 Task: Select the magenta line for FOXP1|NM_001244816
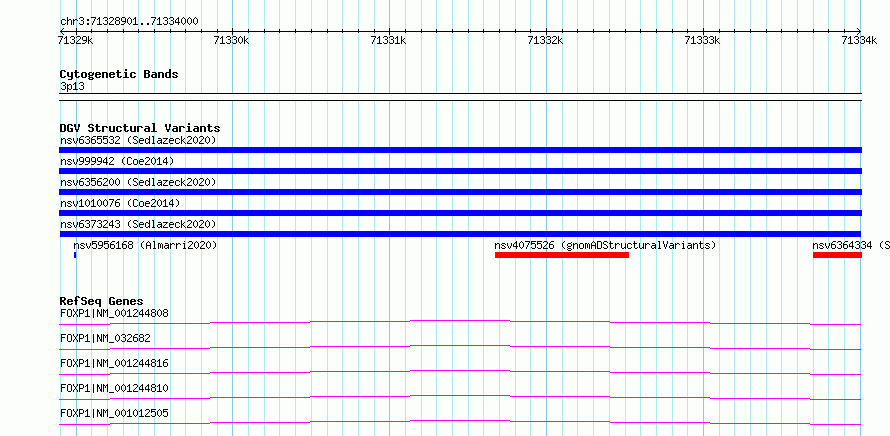click(460, 372)
